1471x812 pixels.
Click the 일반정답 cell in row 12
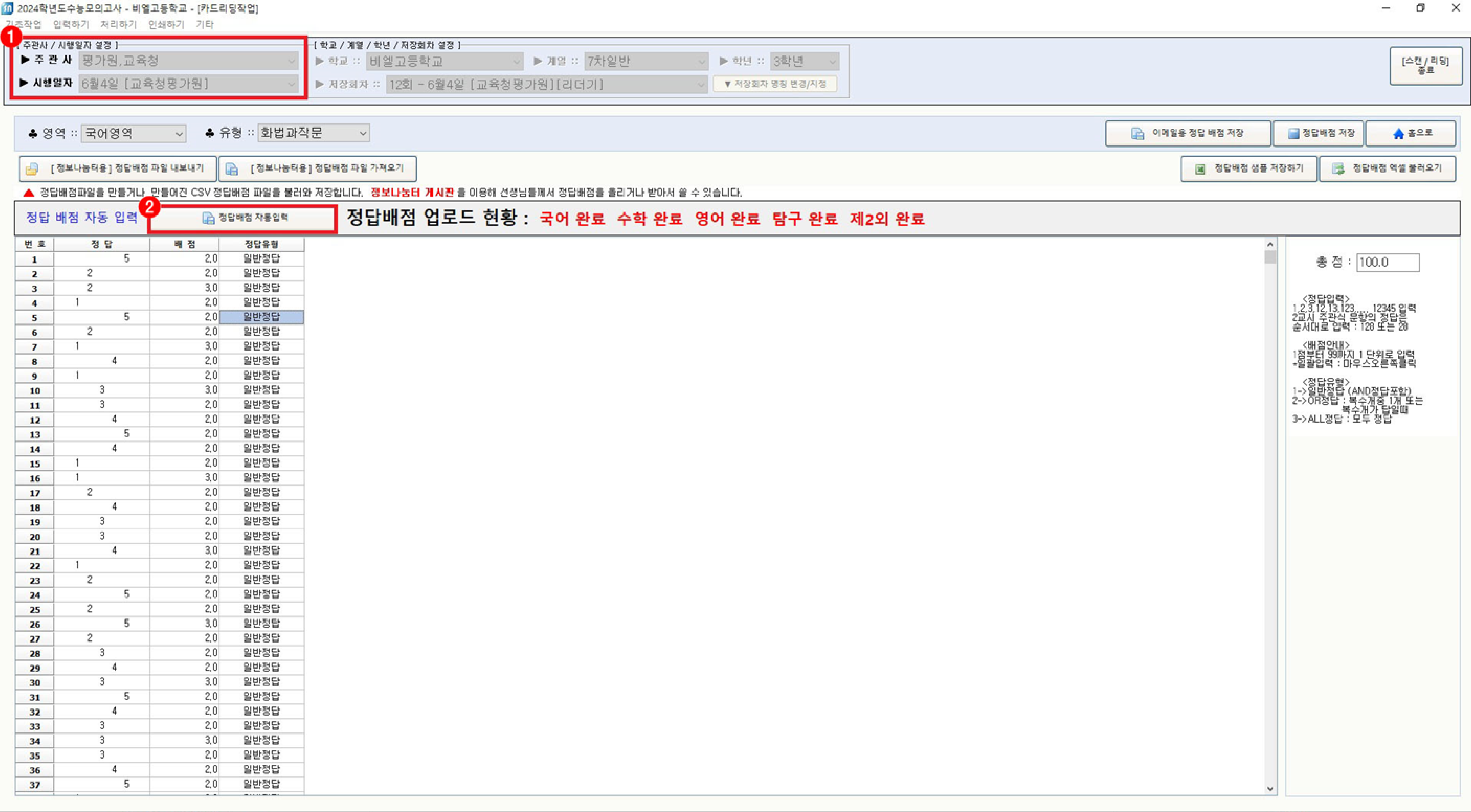pyautogui.click(x=262, y=419)
